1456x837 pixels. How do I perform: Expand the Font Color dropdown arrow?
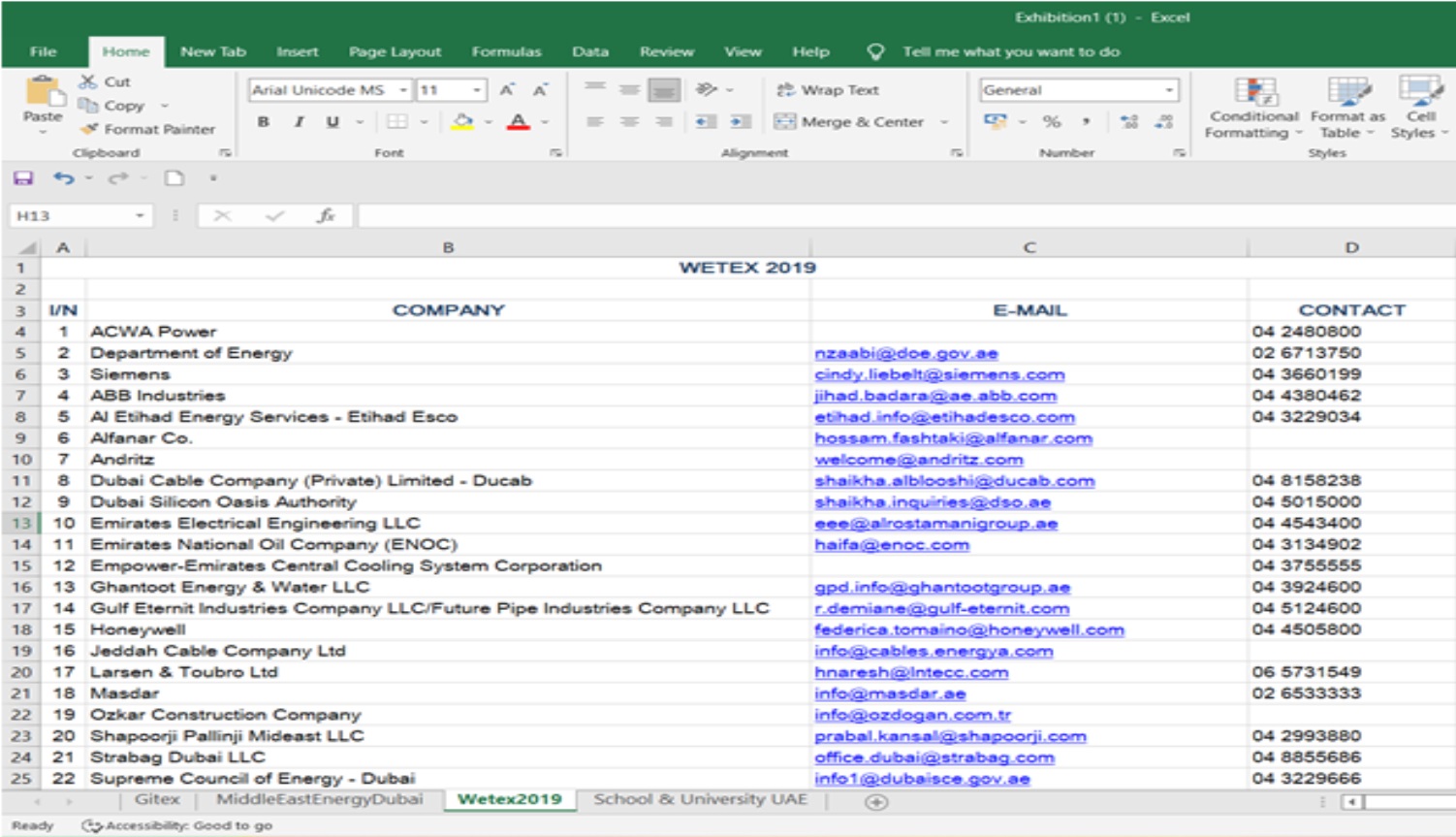[x=545, y=122]
